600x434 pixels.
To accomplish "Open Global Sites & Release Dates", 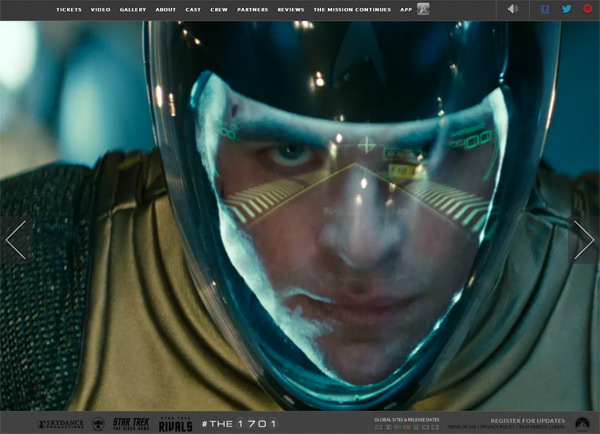I will [x=406, y=420].
